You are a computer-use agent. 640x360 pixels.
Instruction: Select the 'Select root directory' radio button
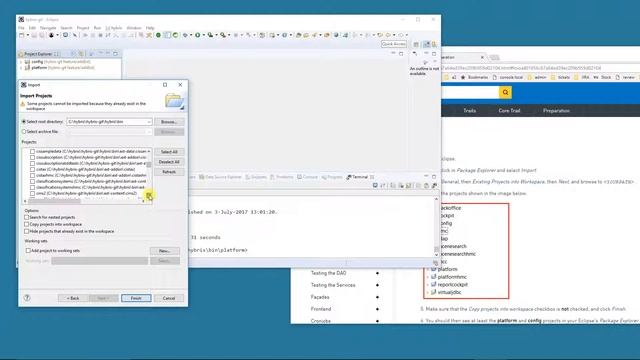click(24, 122)
